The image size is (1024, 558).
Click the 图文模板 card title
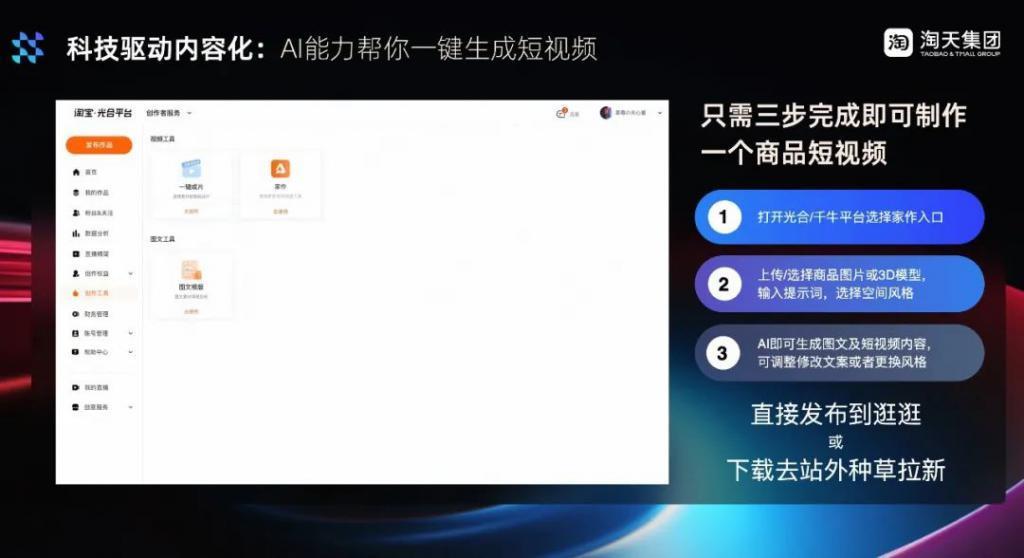click(x=191, y=287)
